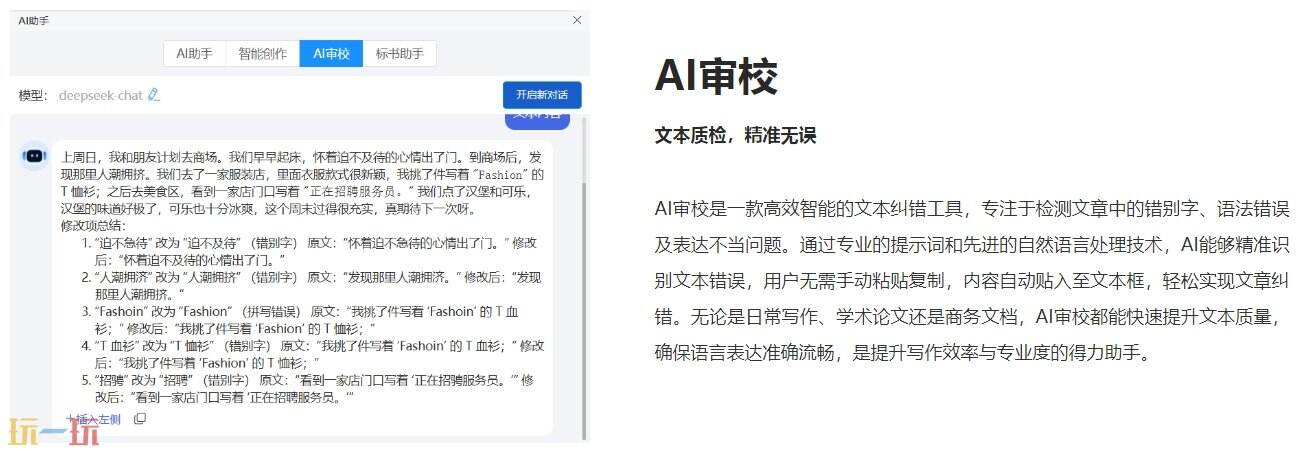Close the AI助手 panel
Image resolution: width=1307 pixels, height=451 pixels.
577,20
